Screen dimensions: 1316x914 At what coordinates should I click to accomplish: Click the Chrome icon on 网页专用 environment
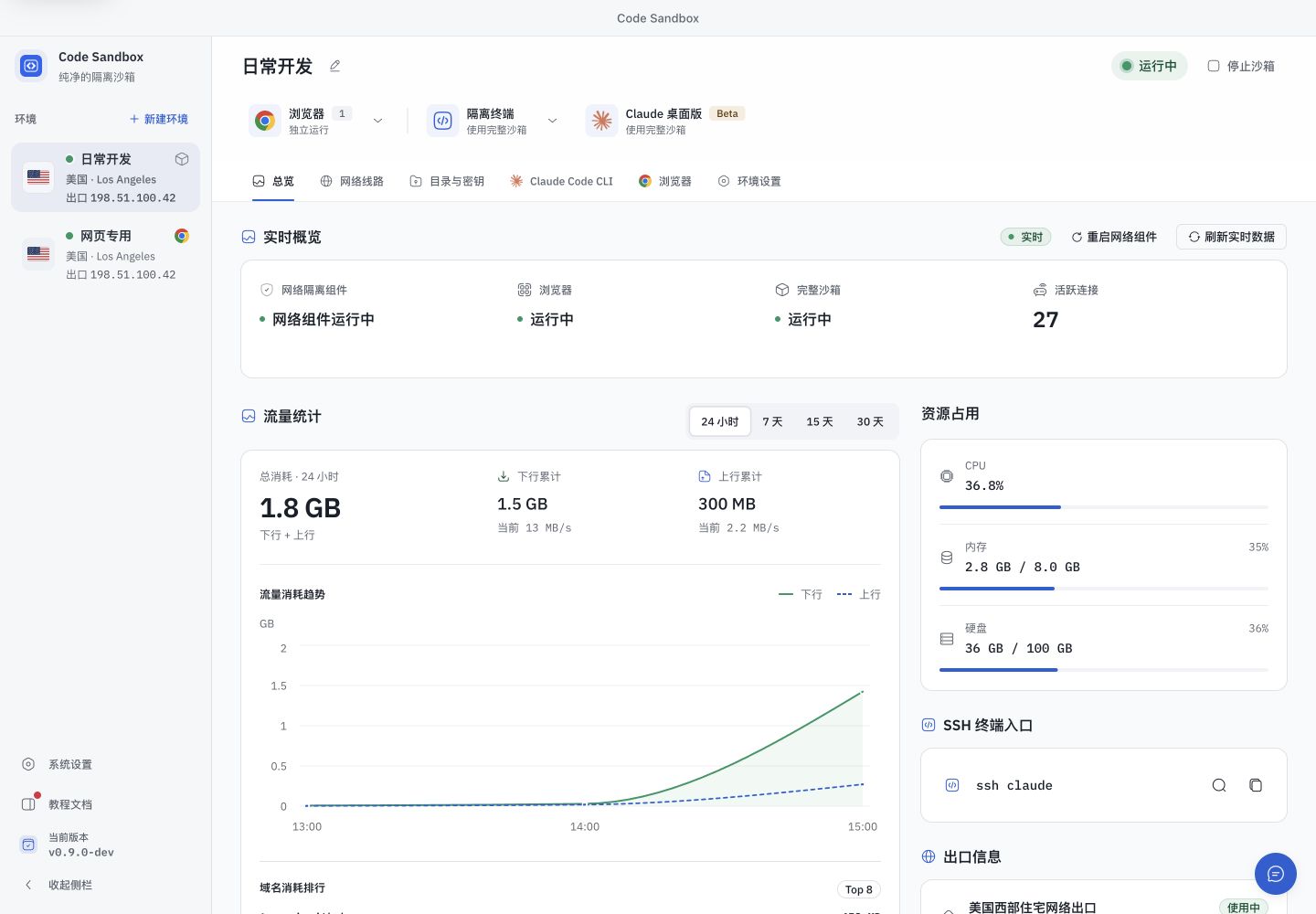pos(182,236)
